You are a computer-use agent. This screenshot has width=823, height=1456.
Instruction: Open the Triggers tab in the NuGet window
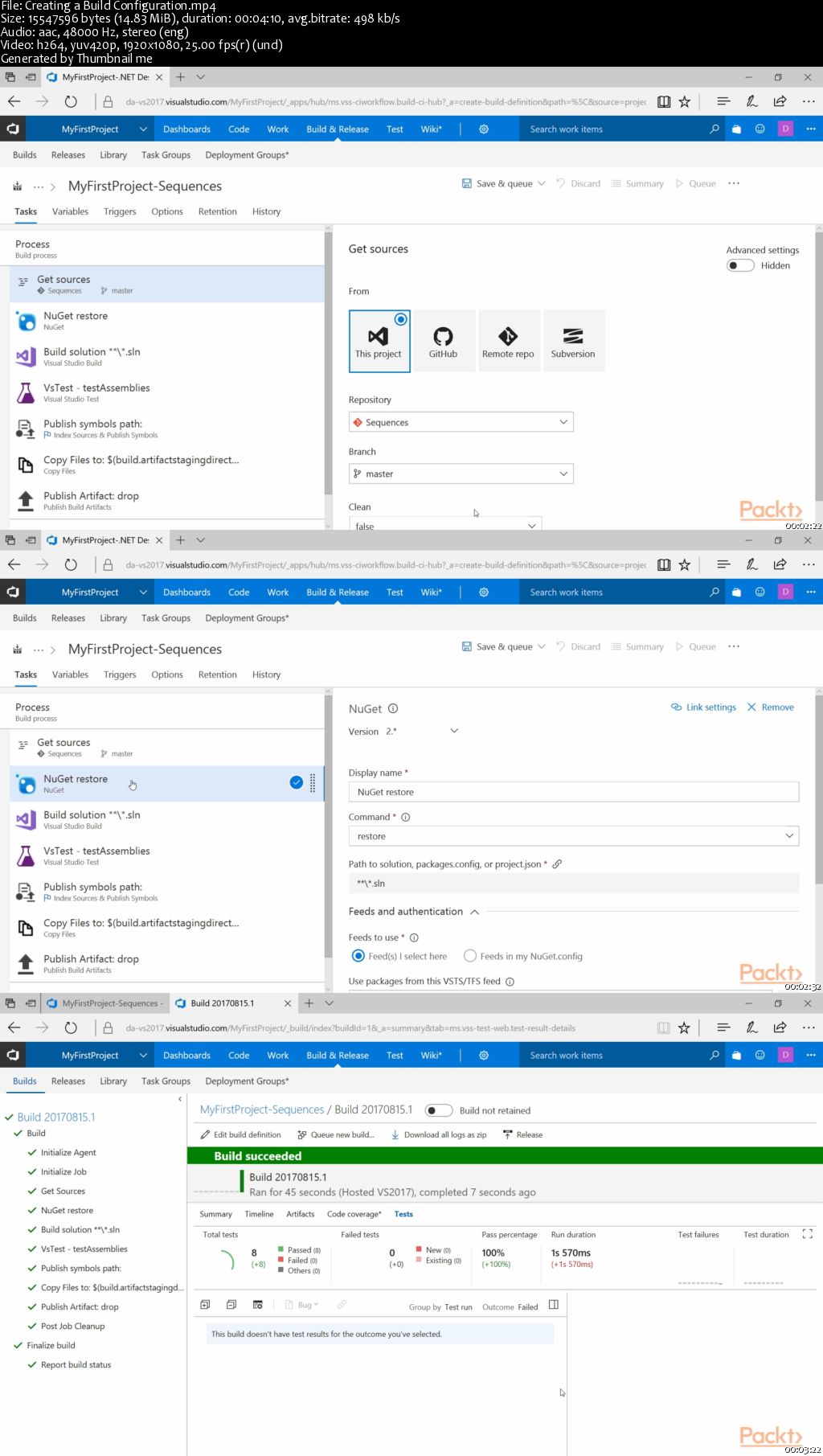click(120, 675)
